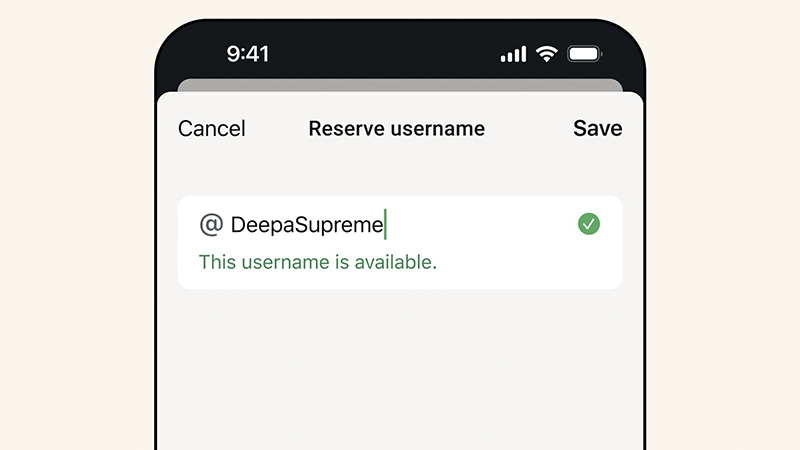Save the reserved username
Image resolution: width=800 pixels, height=450 pixels.
tap(597, 128)
